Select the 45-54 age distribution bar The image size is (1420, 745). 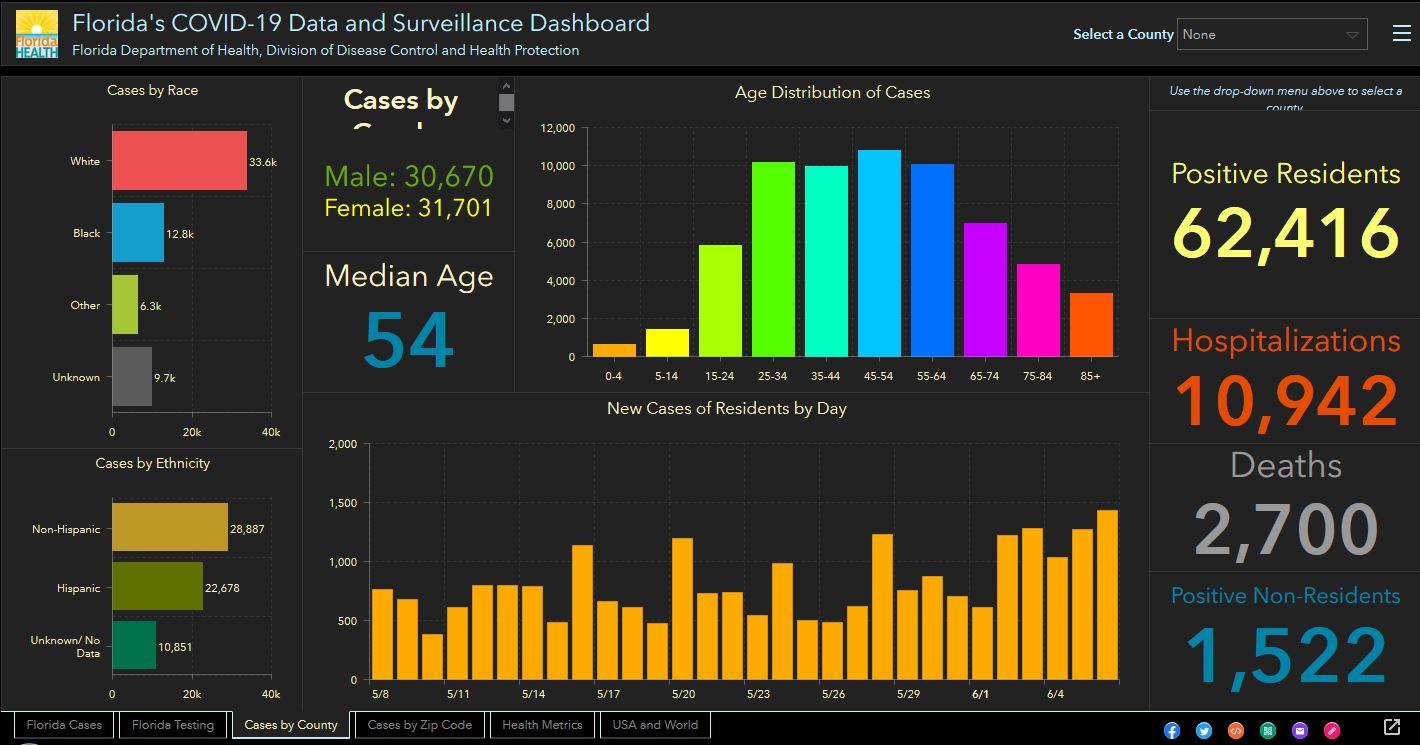tap(879, 253)
